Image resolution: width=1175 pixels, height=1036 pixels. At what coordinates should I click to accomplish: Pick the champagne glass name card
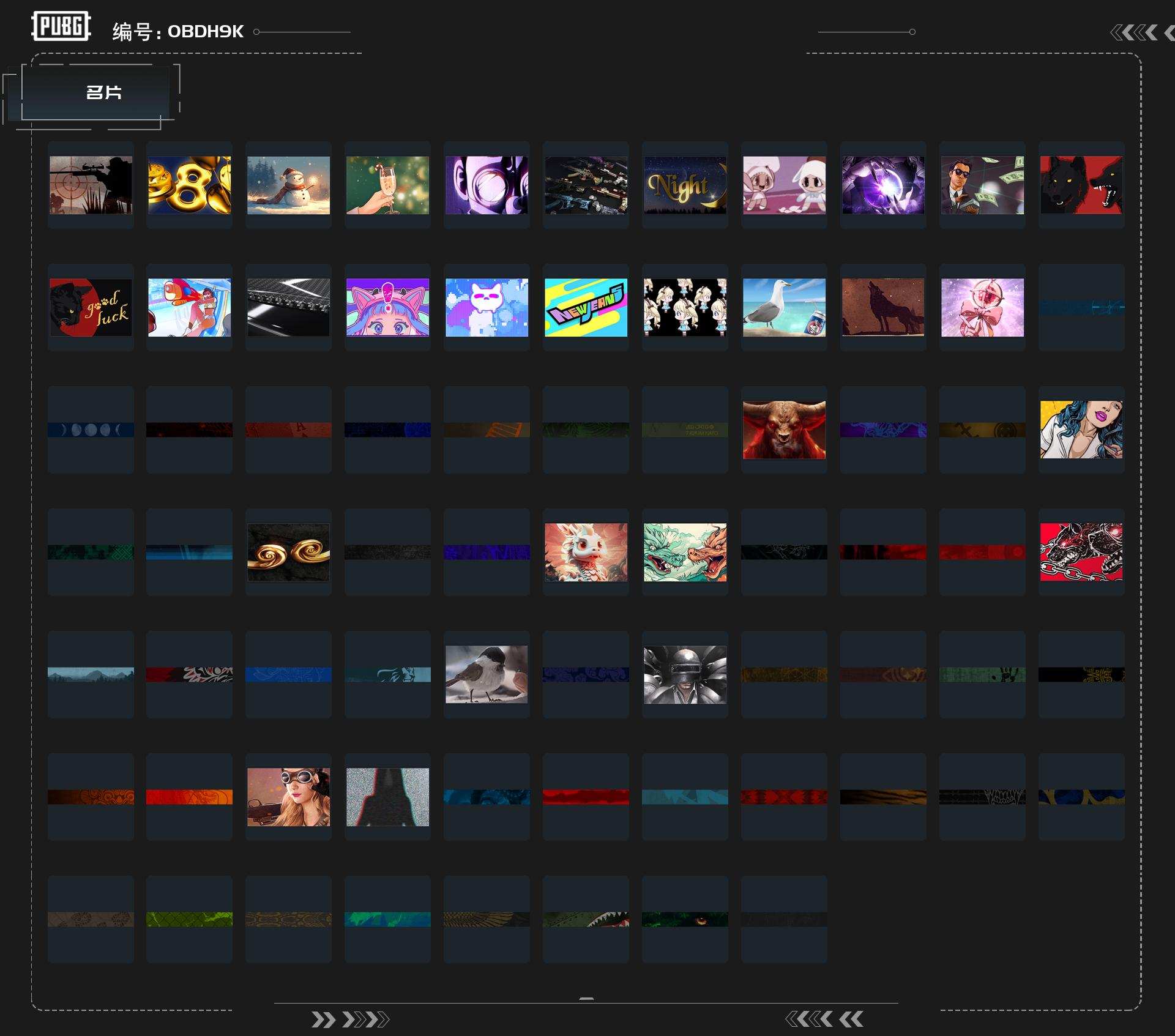(x=387, y=185)
